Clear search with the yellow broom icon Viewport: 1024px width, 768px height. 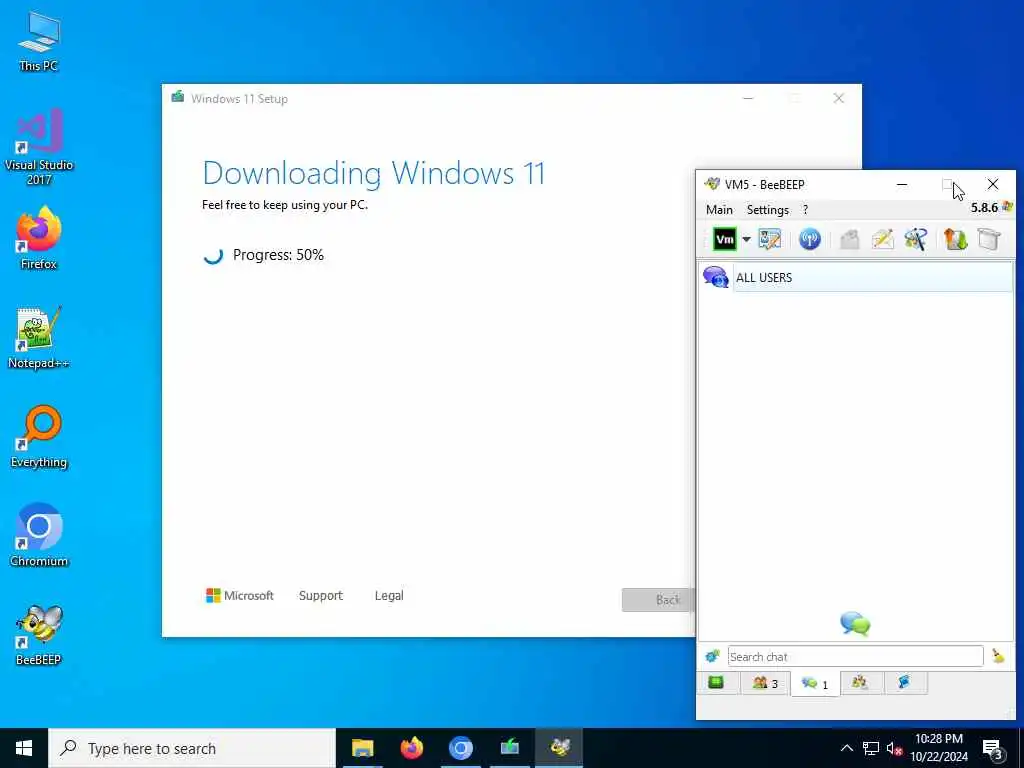click(x=998, y=656)
